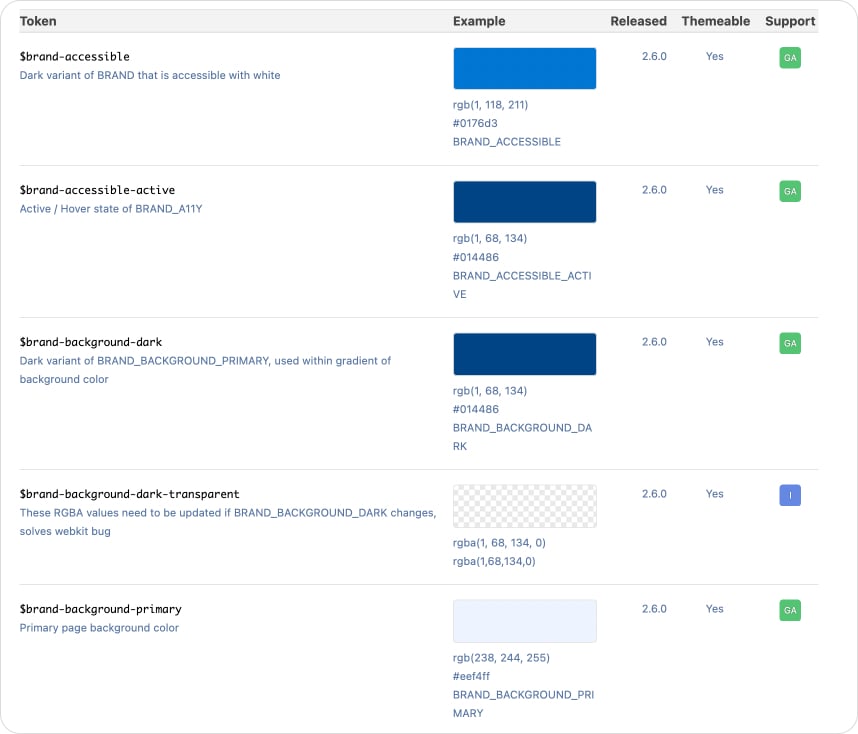The image size is (858, 734).
Task: Click the #0176d3 hex value text
Action: pyautogui.click(x=475, y=123)
